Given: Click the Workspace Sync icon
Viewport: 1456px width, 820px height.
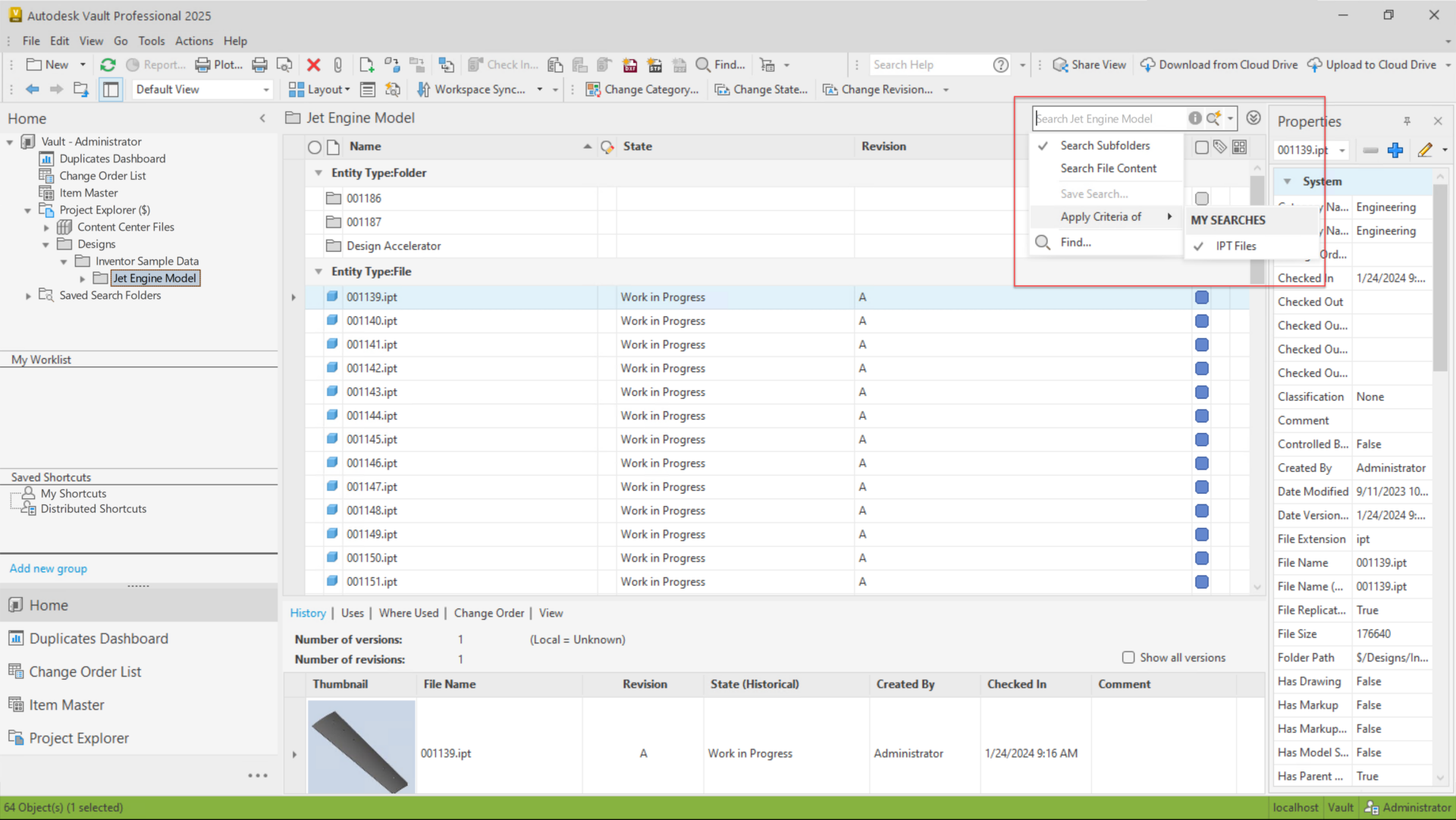Looking at the screenshot, I should coord(424,90).
